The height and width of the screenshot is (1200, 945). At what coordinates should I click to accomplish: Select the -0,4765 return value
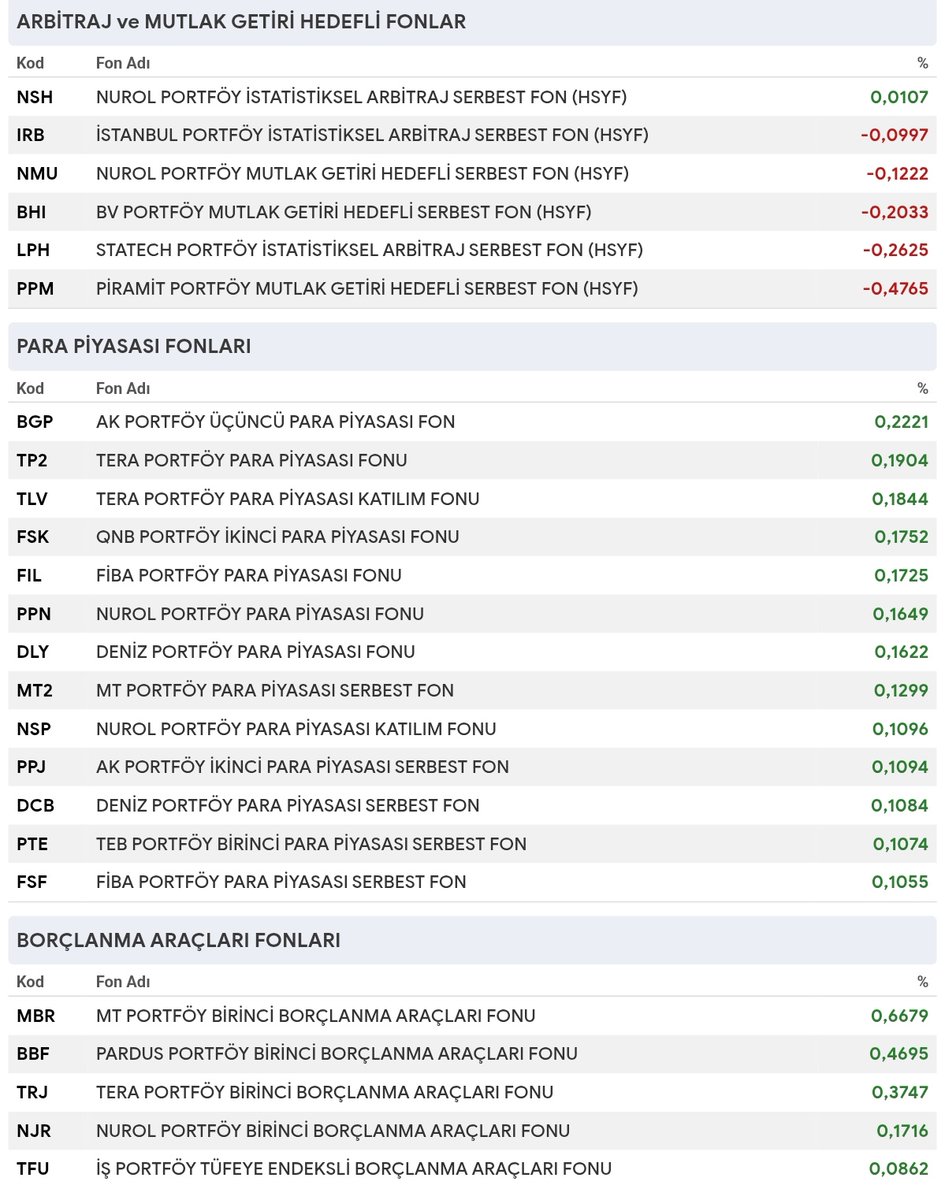click(895, 289)
